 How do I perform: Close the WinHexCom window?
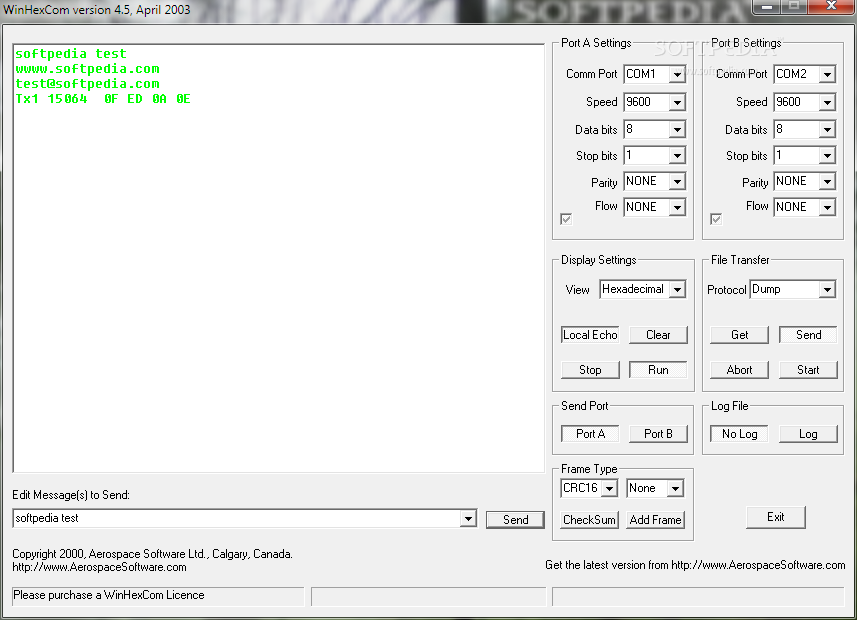pos(831,7)
